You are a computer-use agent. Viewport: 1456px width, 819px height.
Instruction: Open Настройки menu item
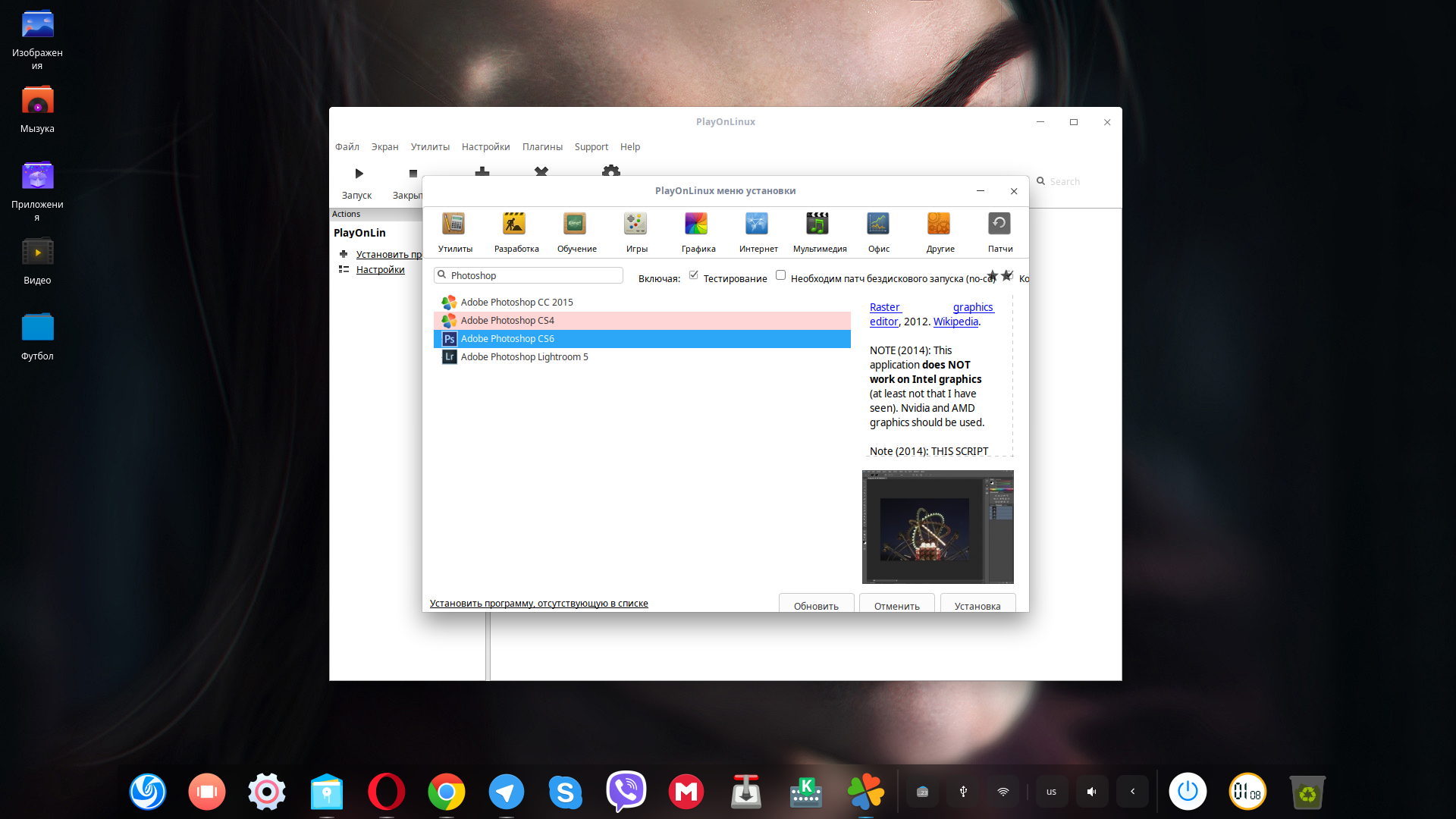coord(485,146)
